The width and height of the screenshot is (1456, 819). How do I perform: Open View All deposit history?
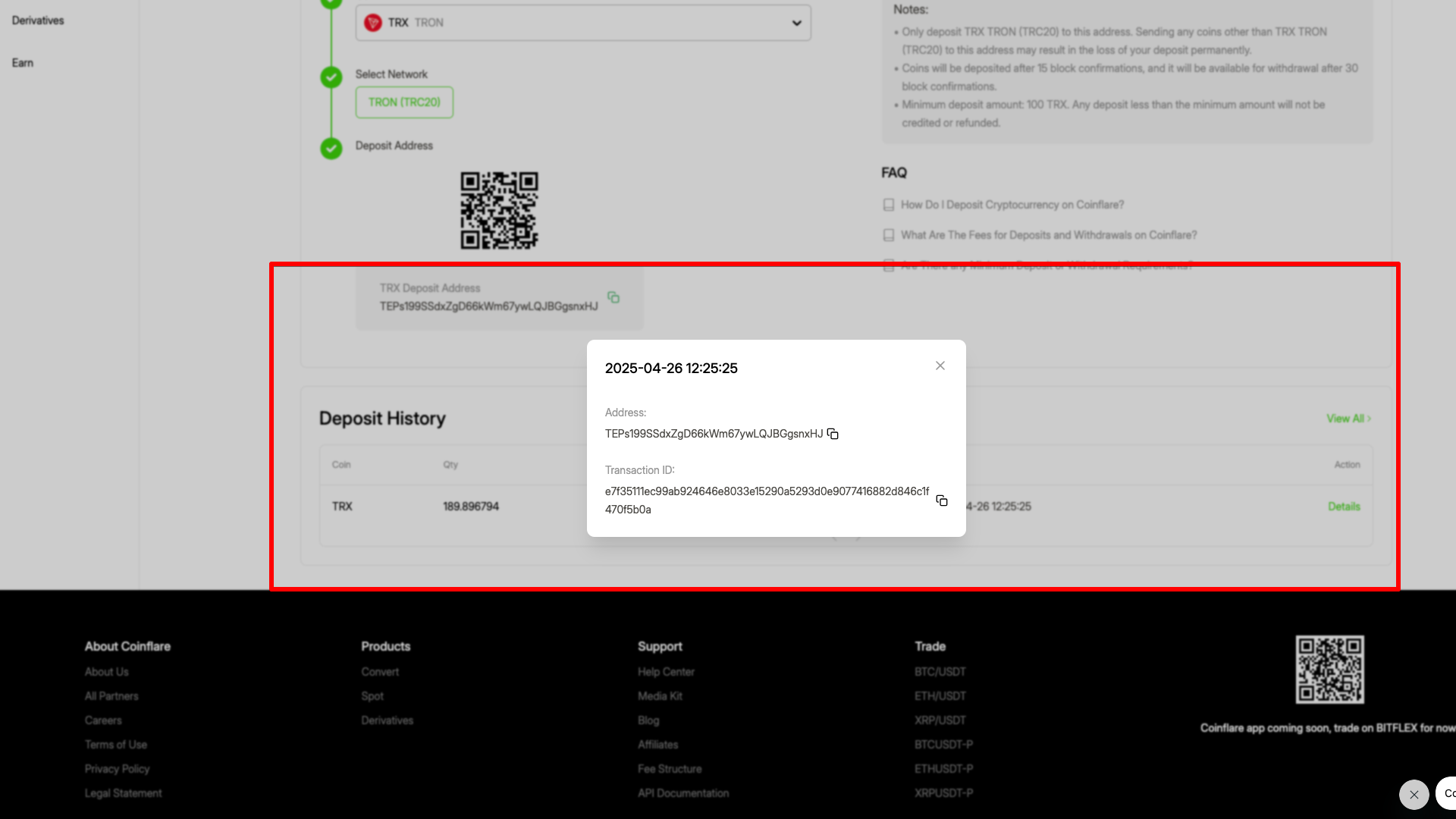click(x=1348, y=419)
